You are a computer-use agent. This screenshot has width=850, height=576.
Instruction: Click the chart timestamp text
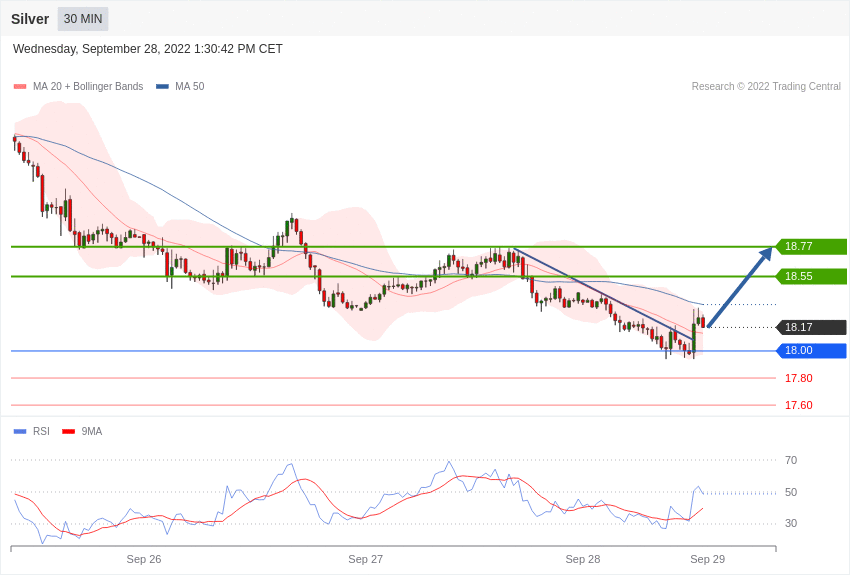(x=148, y=49)
